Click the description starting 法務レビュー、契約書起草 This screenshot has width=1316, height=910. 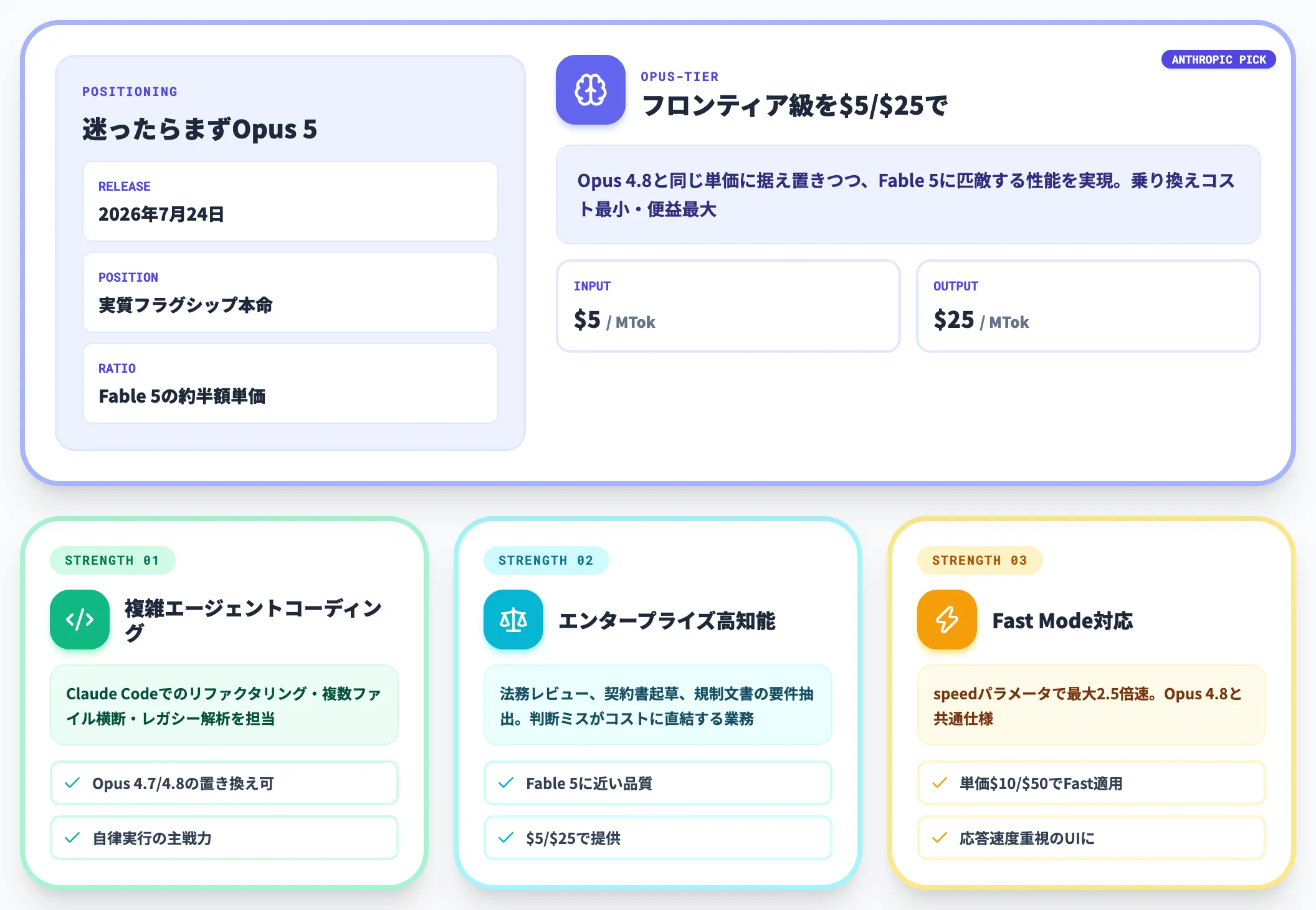coord(657,706)
